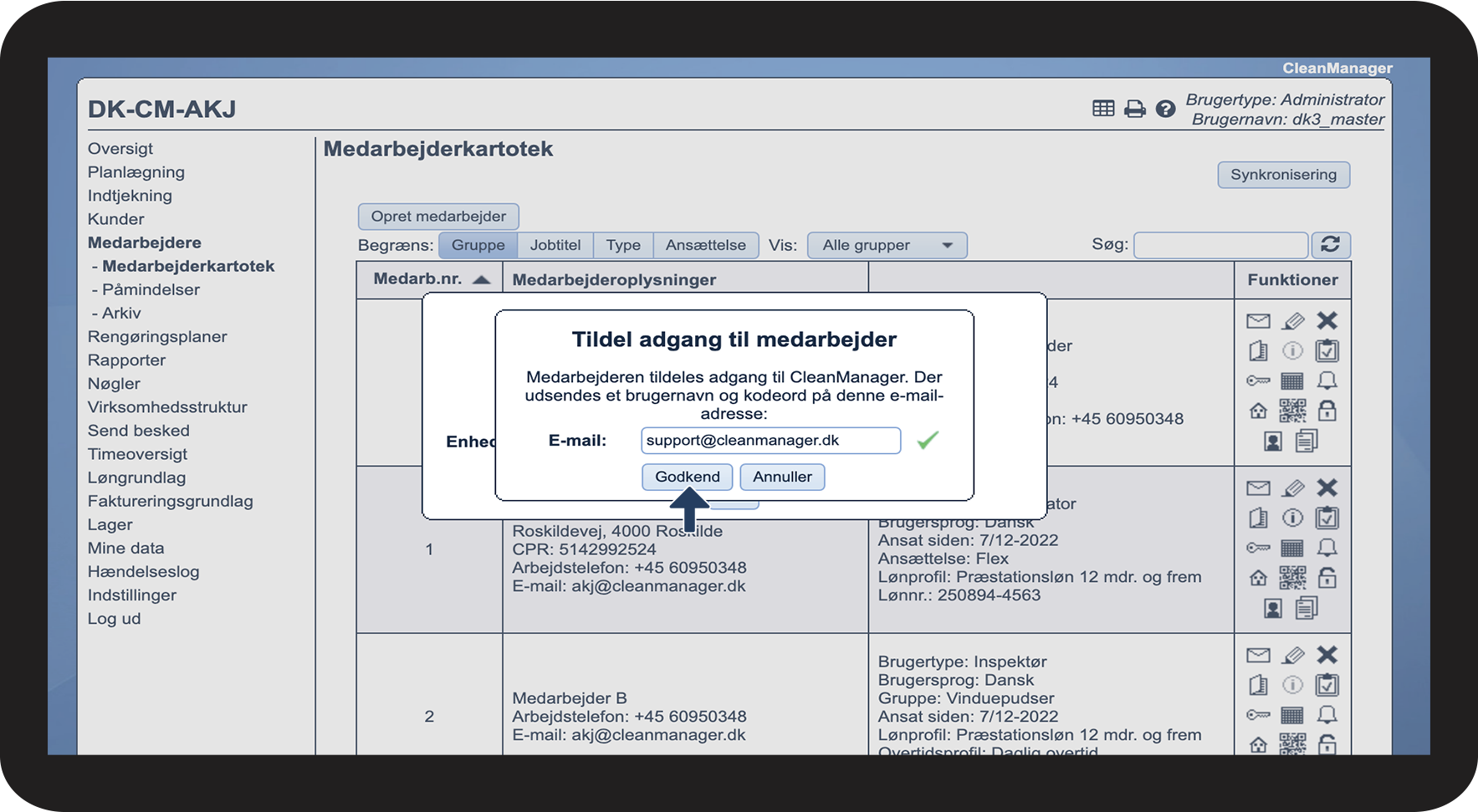
Task: Click the key icon for employee 1
Action: pos(1258,549)
